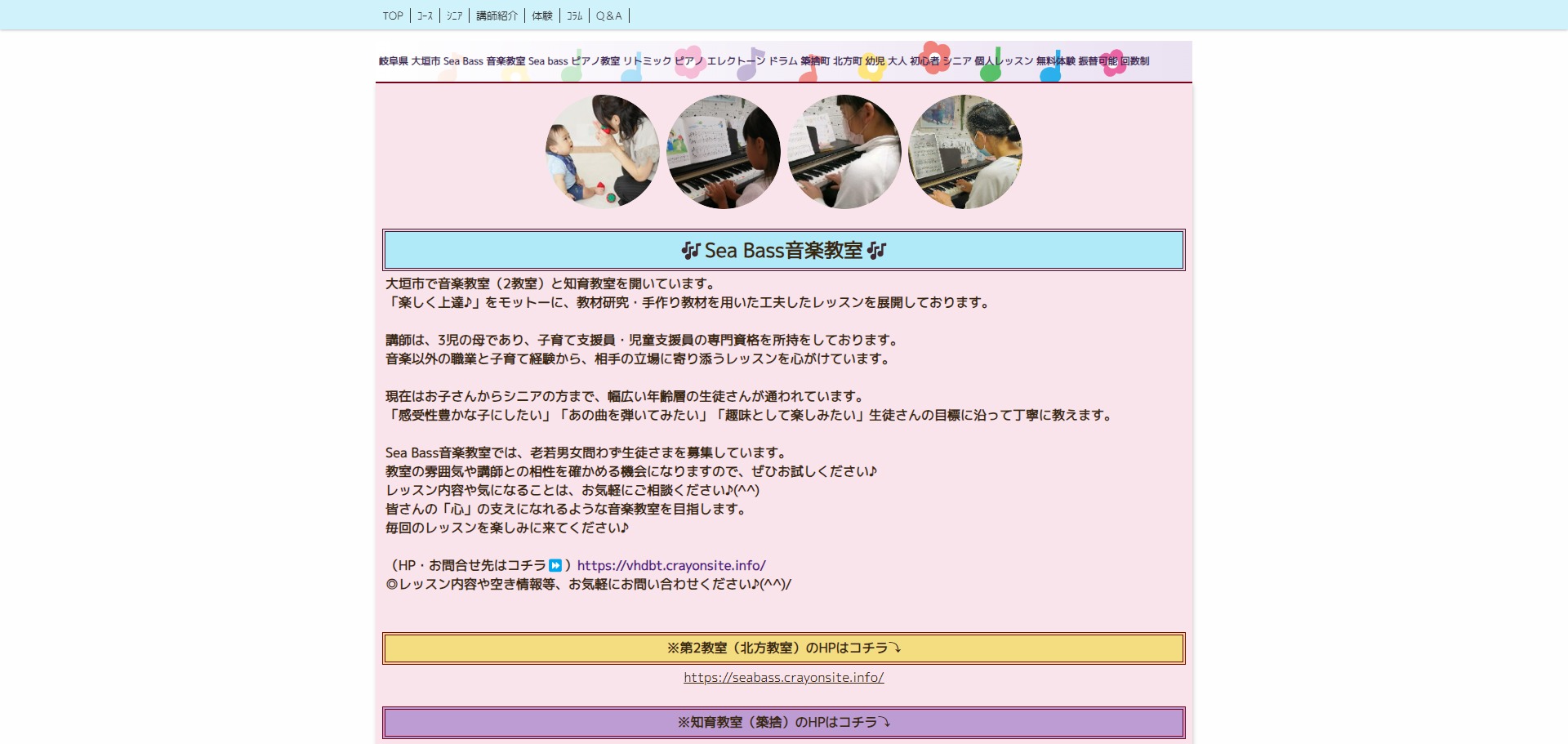Viewport: 1568px width, 744px height.
Task: Select the コース tab
Action: point(424,15)
